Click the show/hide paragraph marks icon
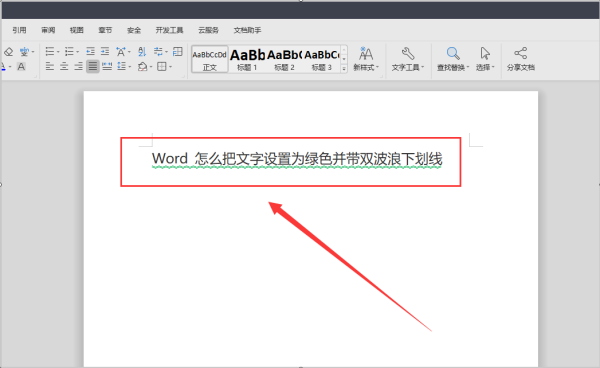The image size is (600, 368). [x=158, y=52]
